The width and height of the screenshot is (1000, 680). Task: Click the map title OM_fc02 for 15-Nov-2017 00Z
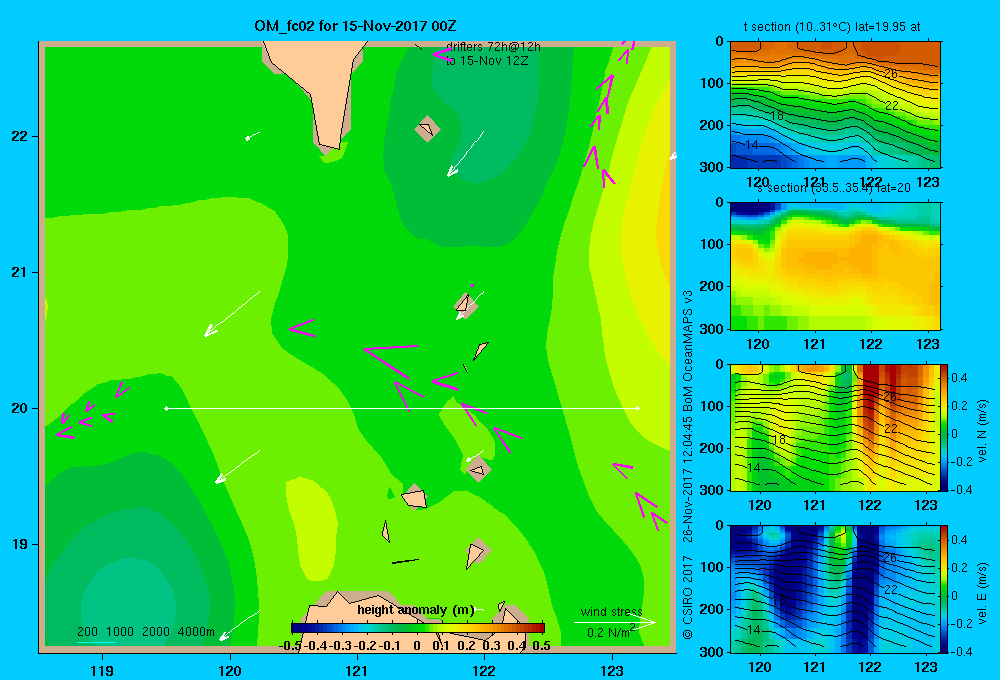tap(355, 26)
